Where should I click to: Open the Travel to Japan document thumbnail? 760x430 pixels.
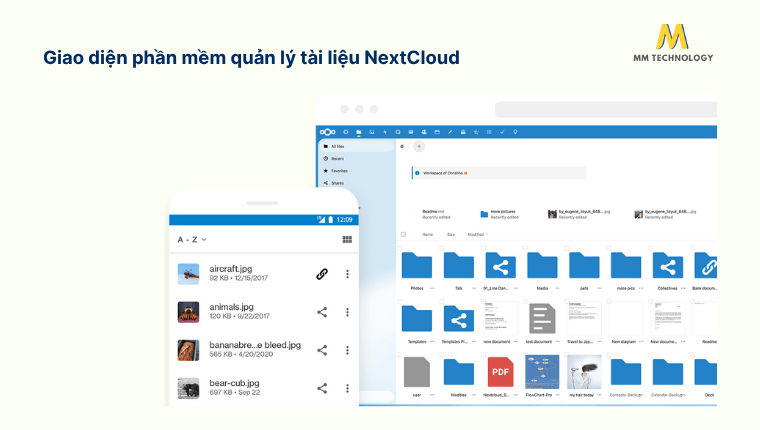click(584, 319)
